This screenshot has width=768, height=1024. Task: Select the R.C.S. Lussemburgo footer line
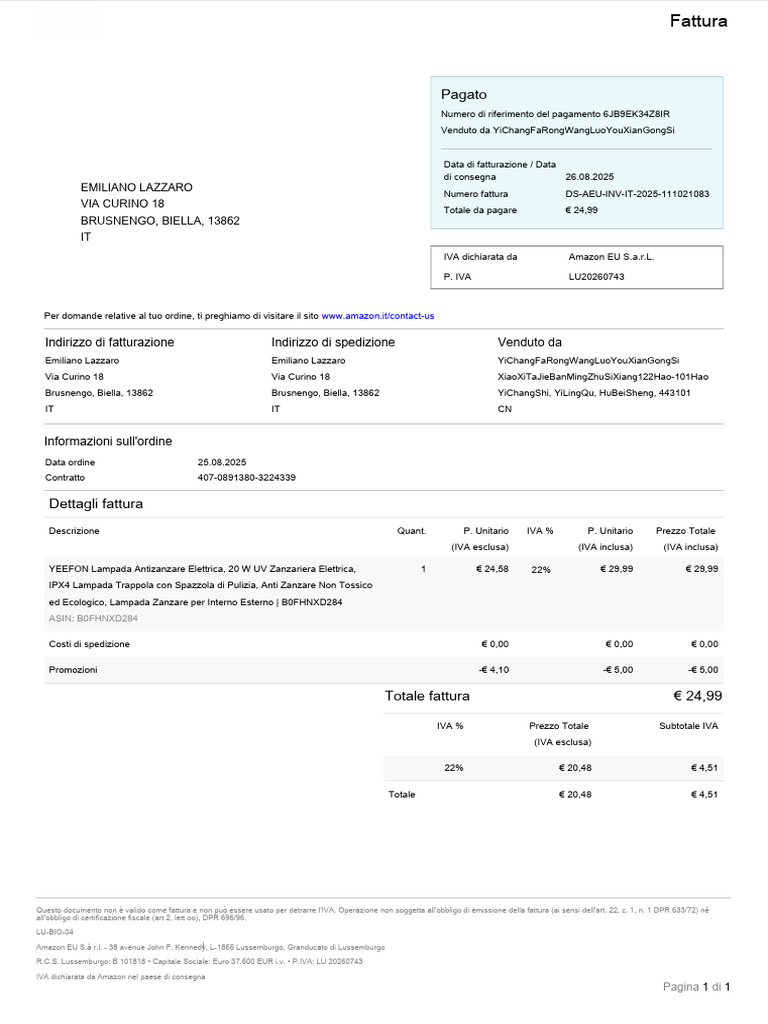tap(199, 961)
